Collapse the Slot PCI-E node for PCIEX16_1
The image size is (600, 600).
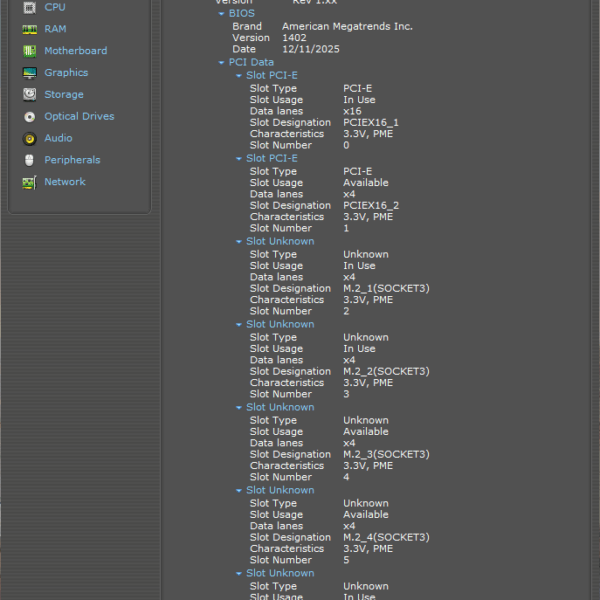pos(238,75)
